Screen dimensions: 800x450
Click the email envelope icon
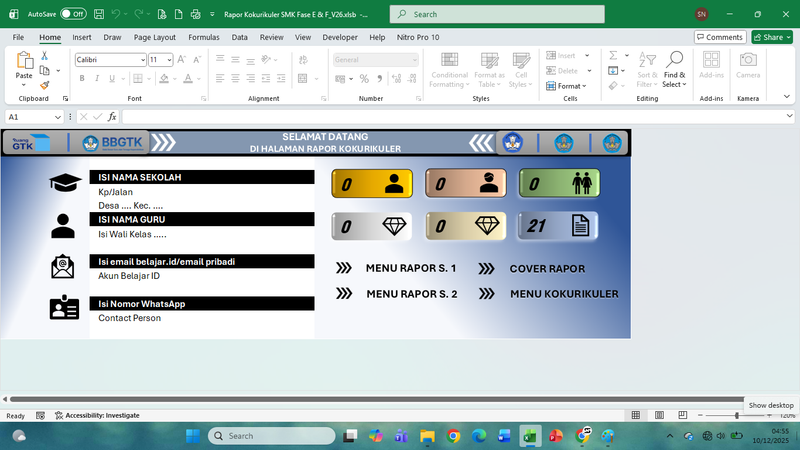pyautogui.click(x=62, y=266)
